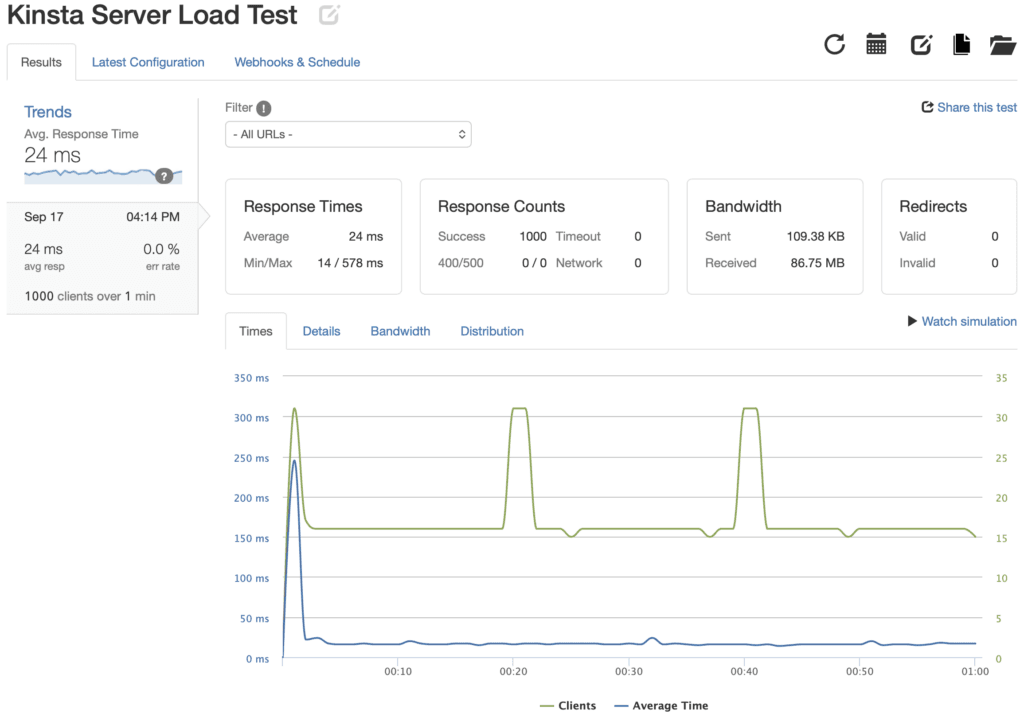Viewport: 1024px width, 725px height.
Task: Click the 400/500 label in Response Counts
Action: coord(460,263)
